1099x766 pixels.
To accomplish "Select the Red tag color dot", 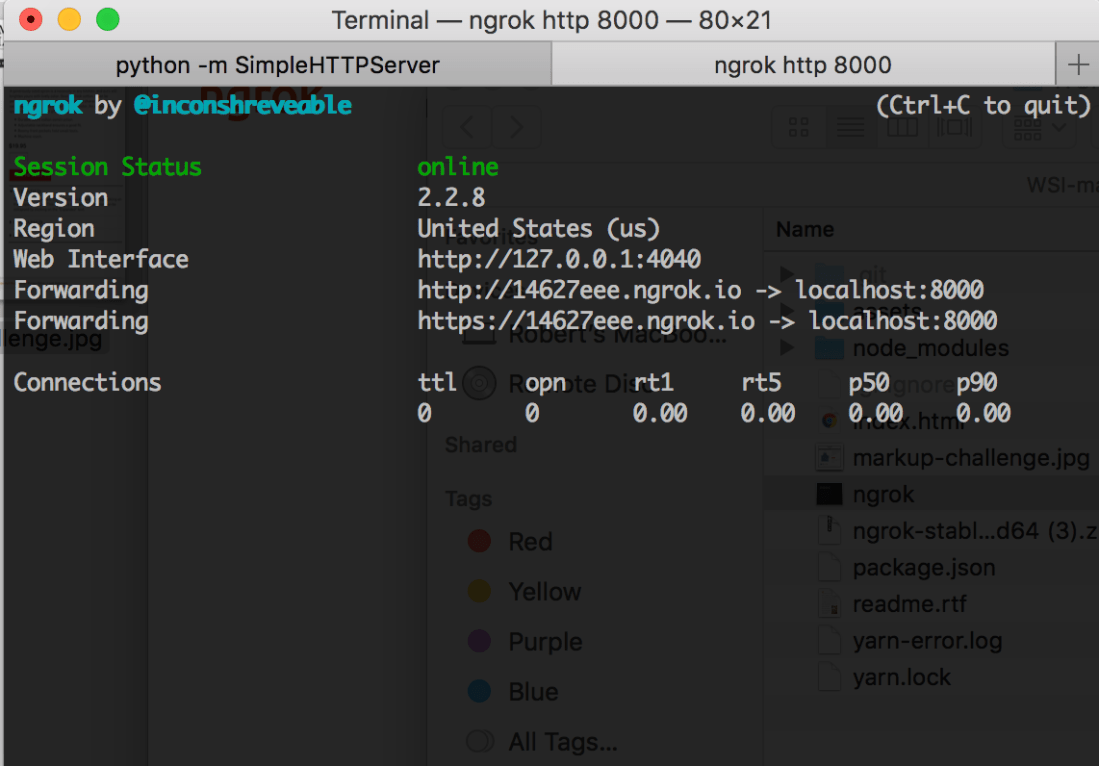I will click(x=480, y=541).
